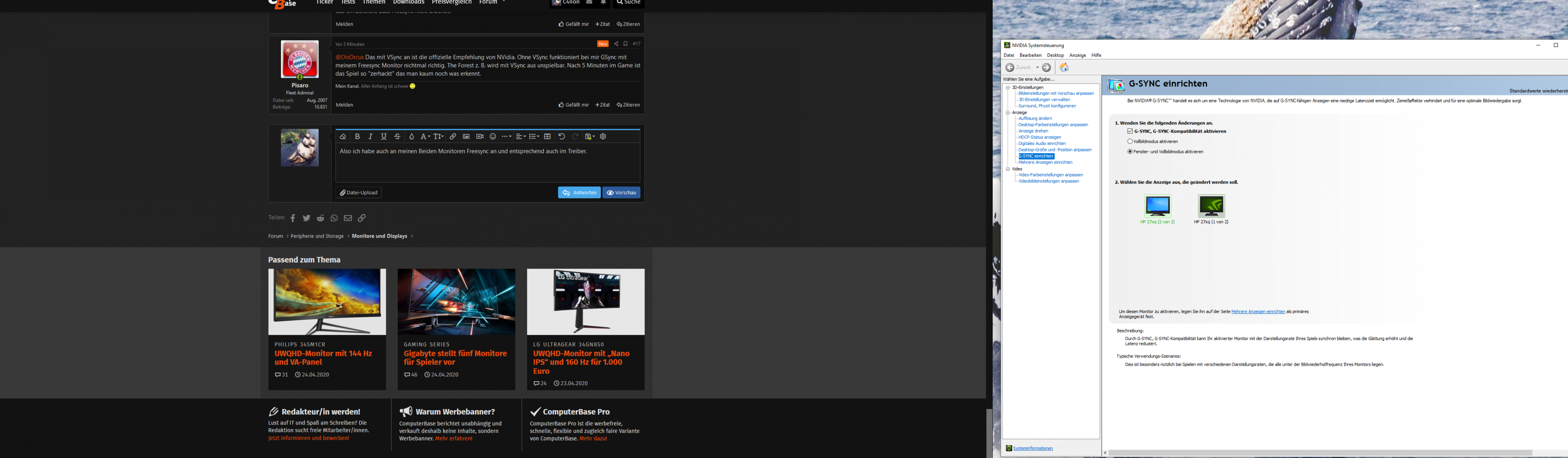The image size is (1568, 458).
Task: Collapse the Anzeige tree node
Action: pyautogui.click(x=1008, y=113)
